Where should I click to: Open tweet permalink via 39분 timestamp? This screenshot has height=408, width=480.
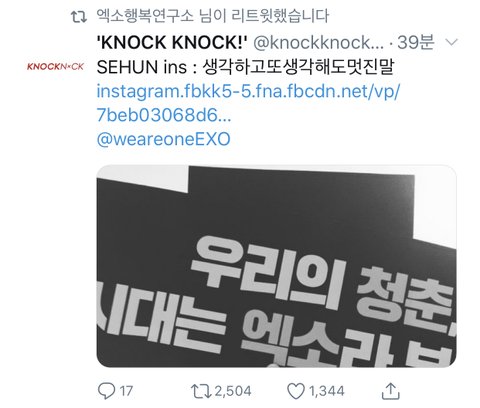pyautogui.click(x=416, y=42)
